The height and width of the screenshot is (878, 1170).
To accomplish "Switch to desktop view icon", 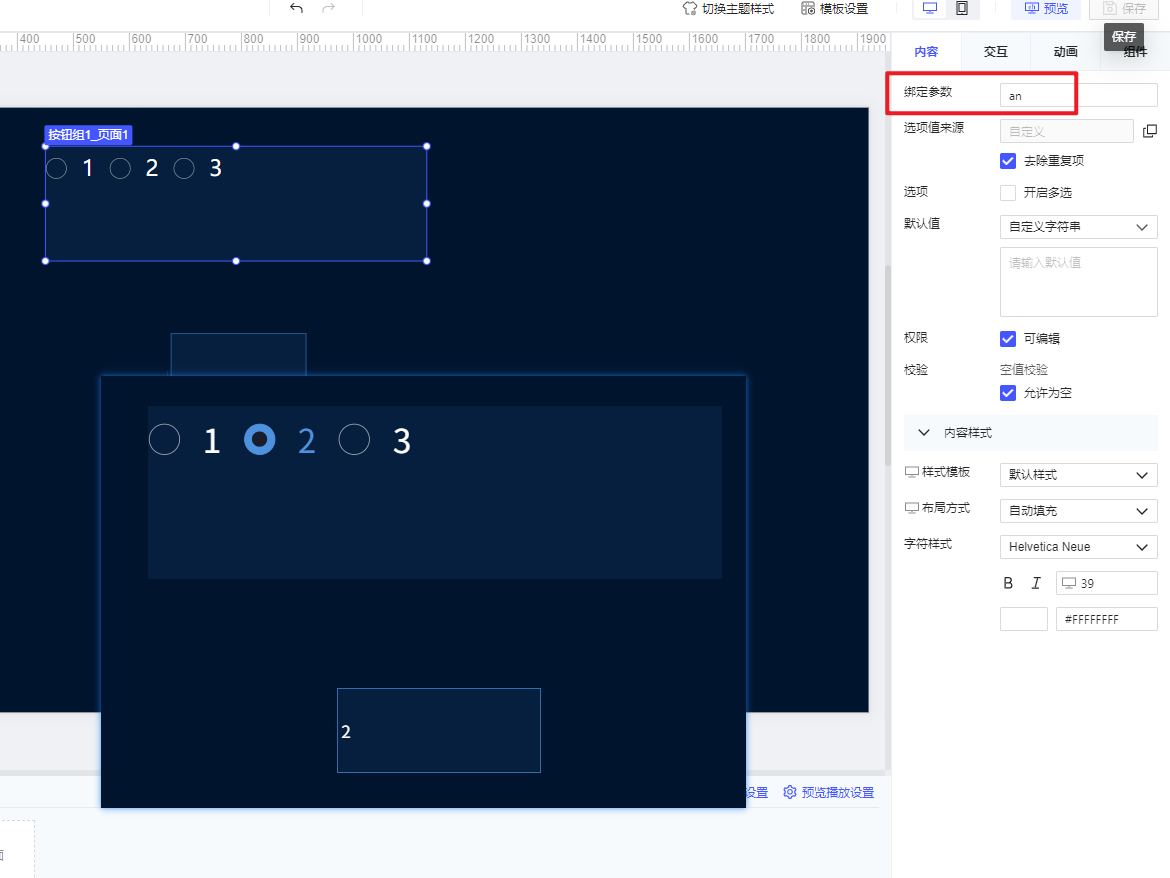I will (x=930, y=8).
